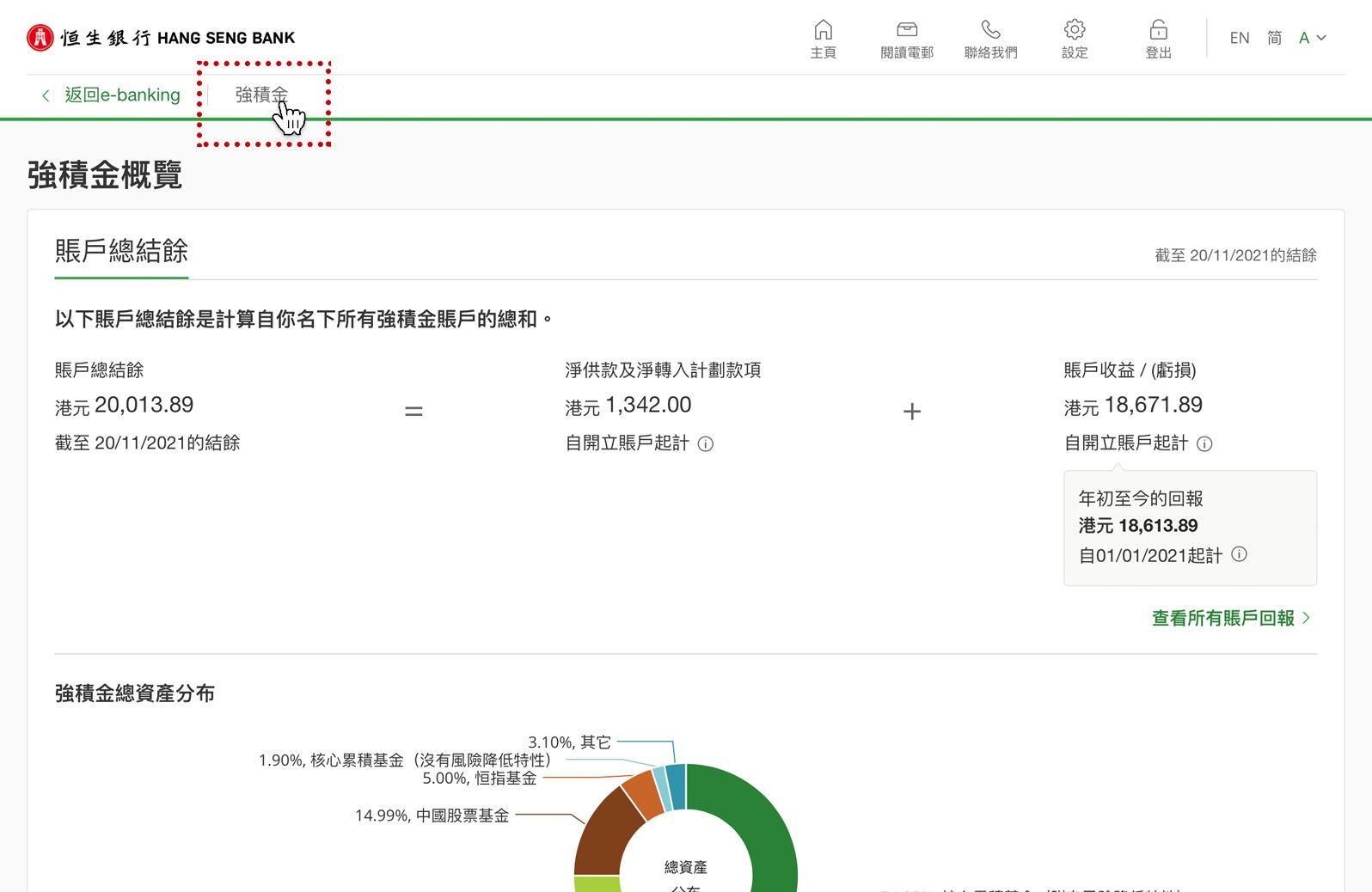Select the teal 其它 chart segment
Image resolution: width=1372 pixels, height=892 pixels.
click(676, 786)
